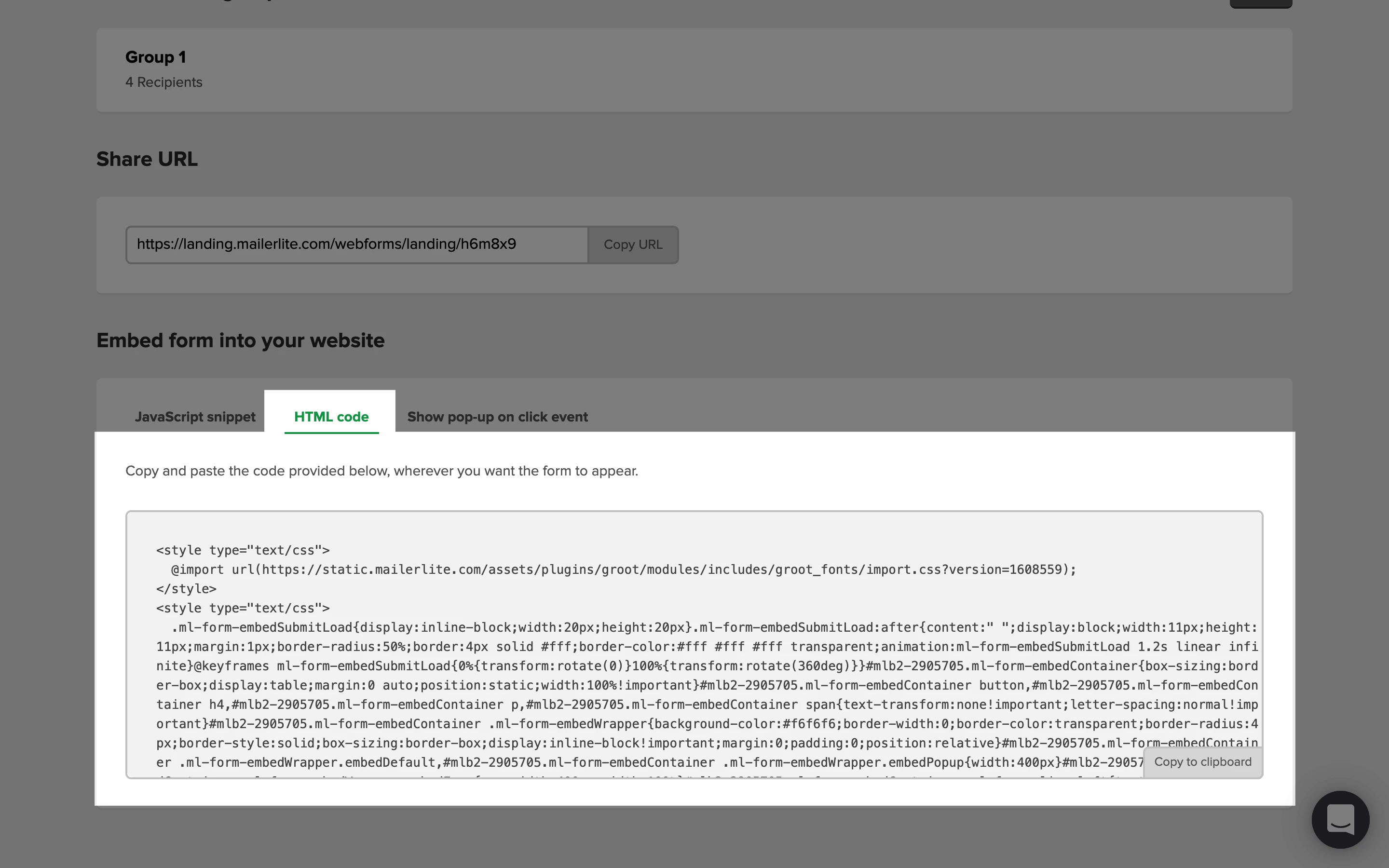1389x868 pixels.
Task: Click the @import url line in code
Action: [x=623, y=570]
